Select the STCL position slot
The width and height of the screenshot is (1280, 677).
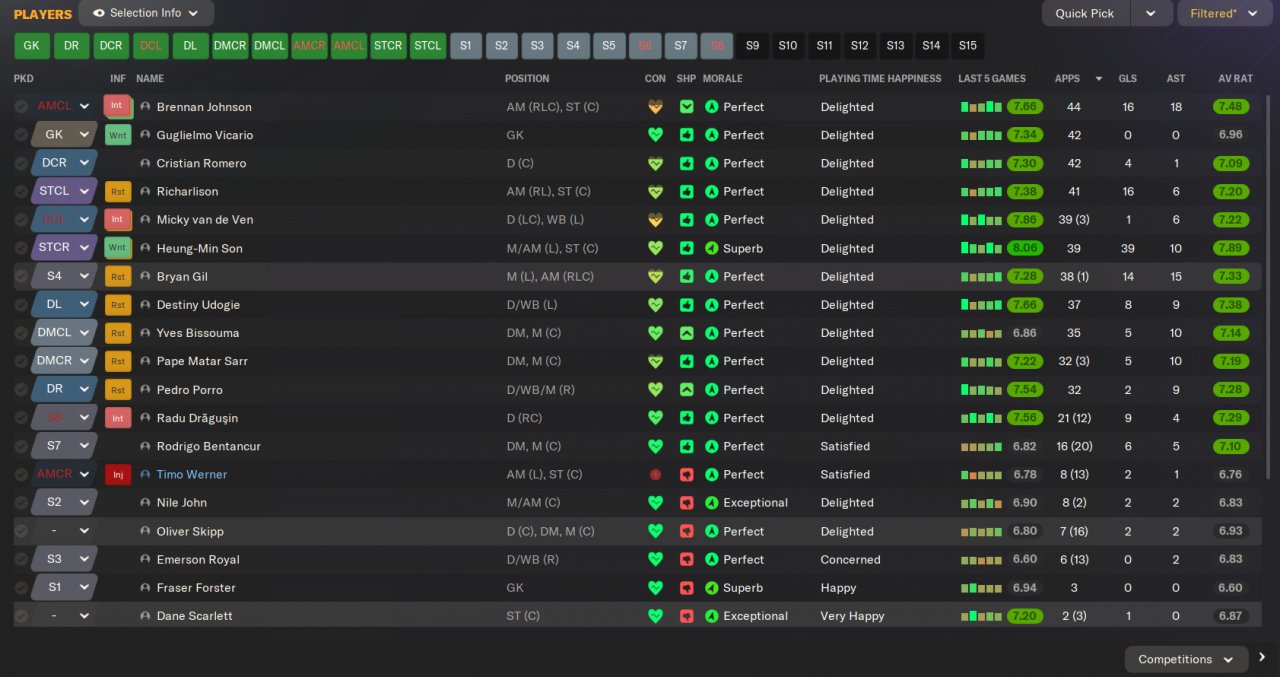point(428,46)
